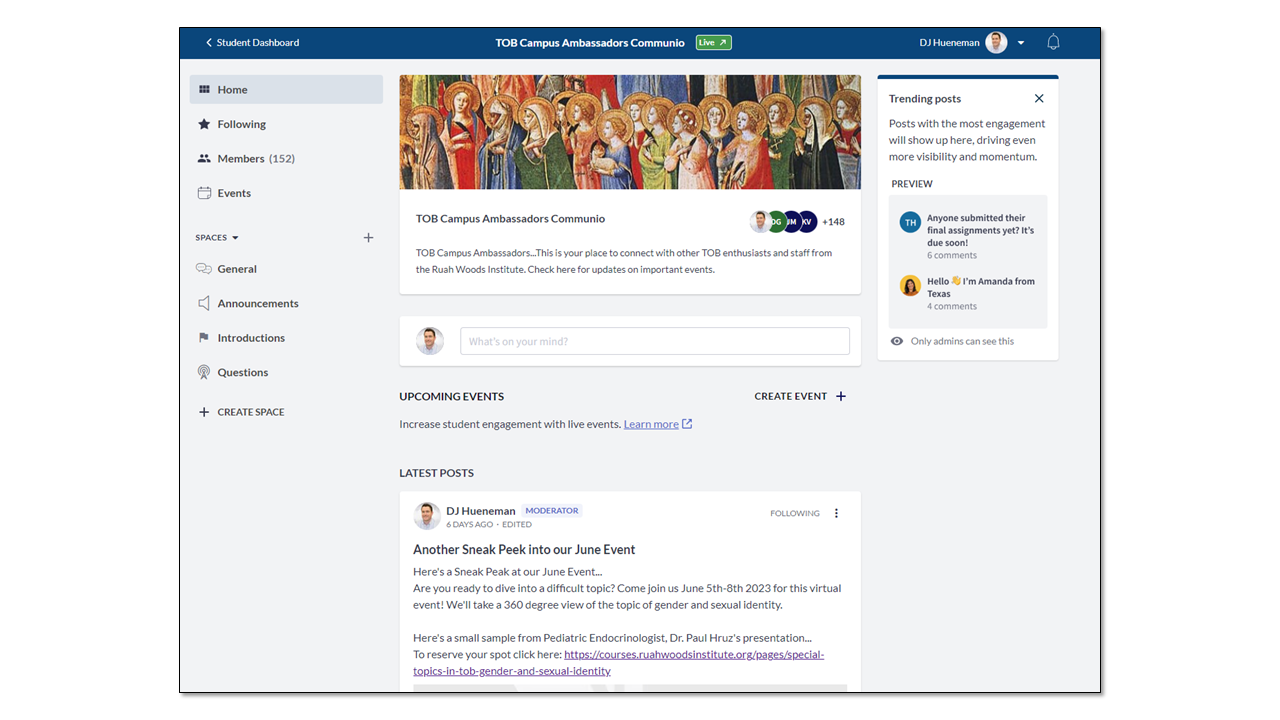
Task: Expand the DJ Hueneman account dropdown
Action: (1021, 43)
